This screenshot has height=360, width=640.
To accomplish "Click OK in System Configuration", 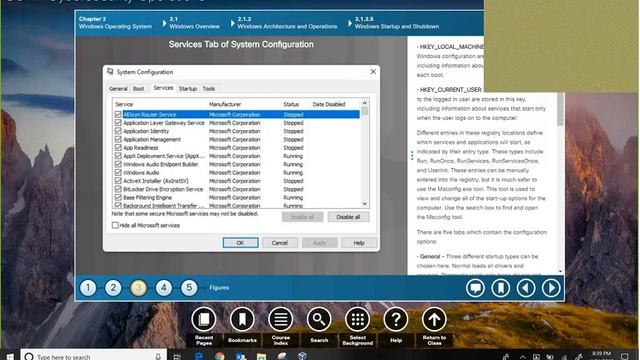I will pos(240,243).
